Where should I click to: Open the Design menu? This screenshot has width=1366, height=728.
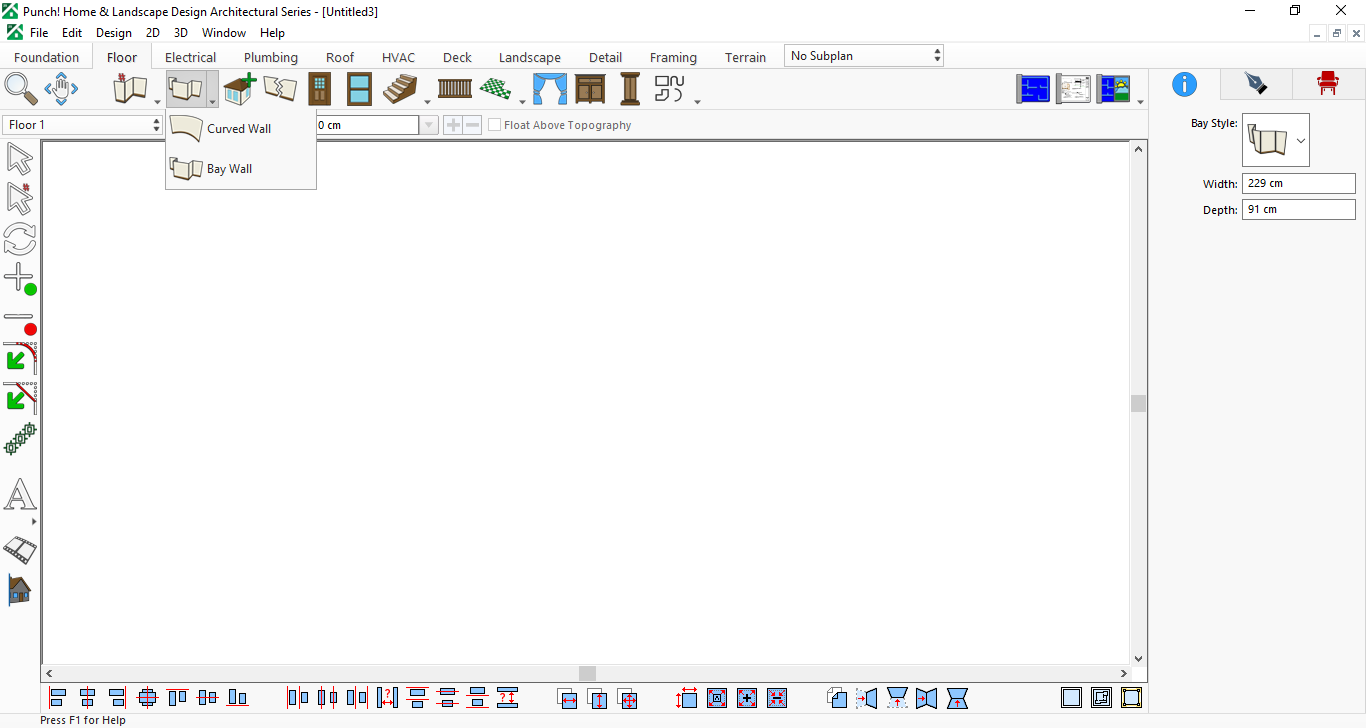coord(114,33)
